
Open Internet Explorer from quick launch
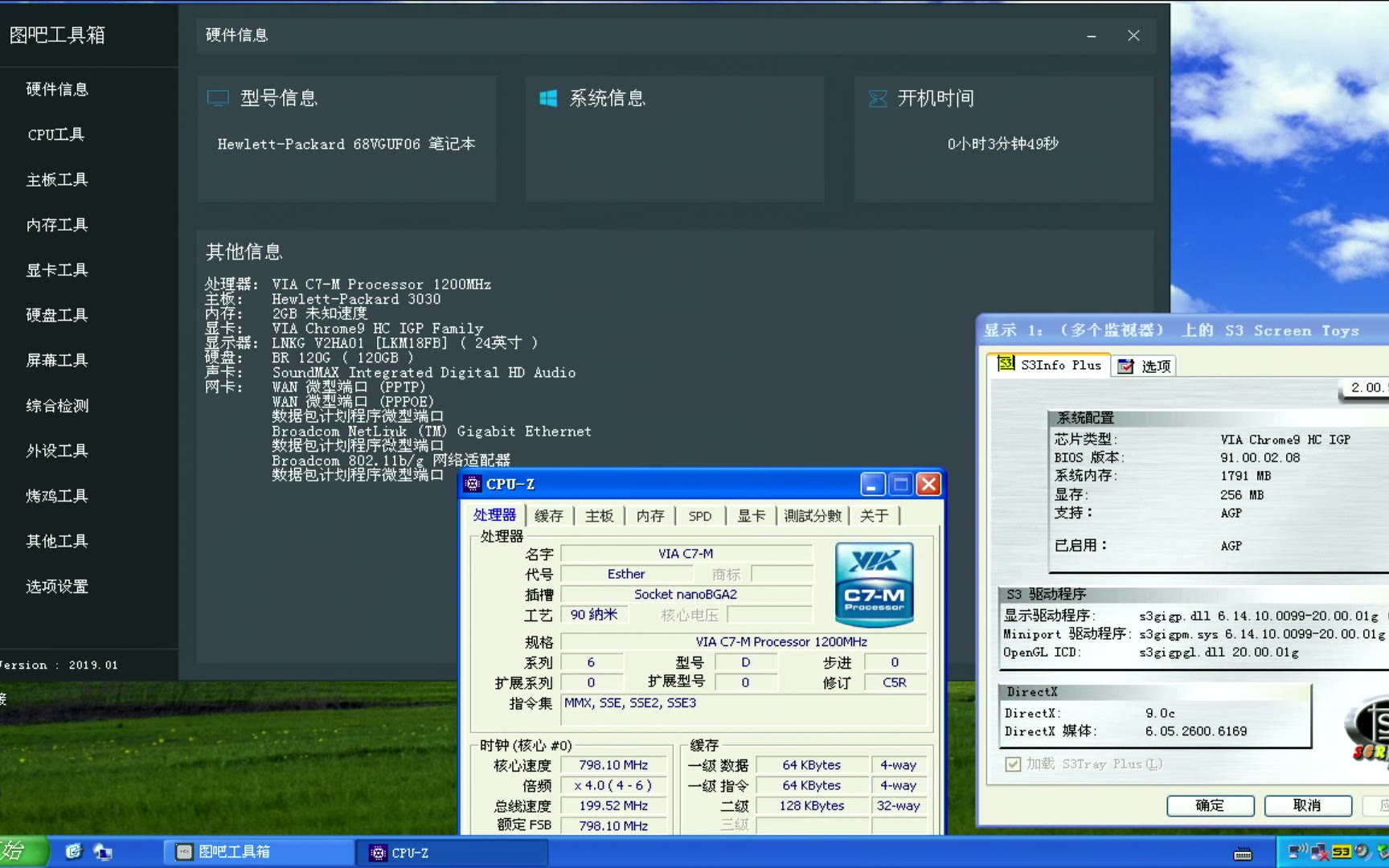74,851
